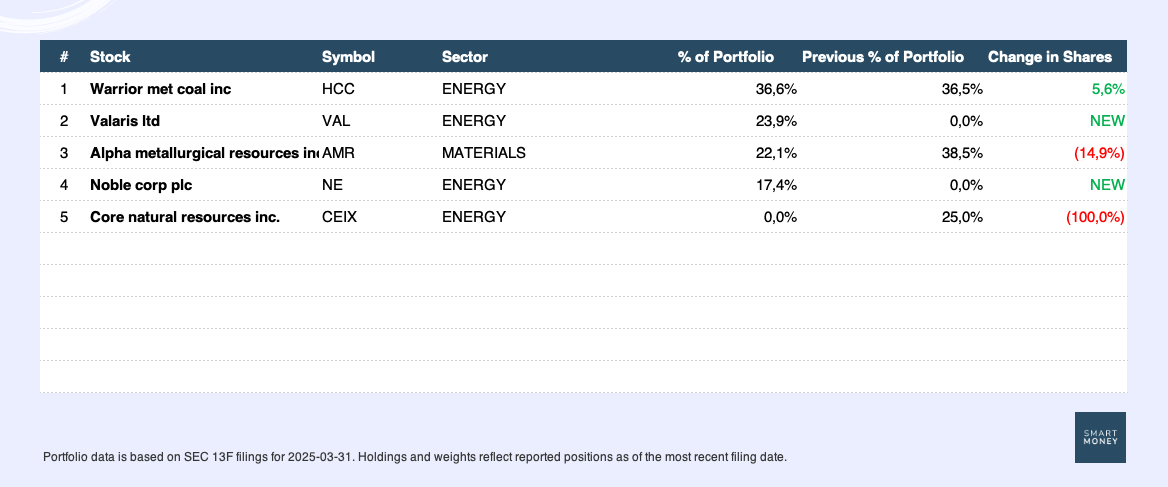Click the Change in Shares header

click(x=1050, y=57)
